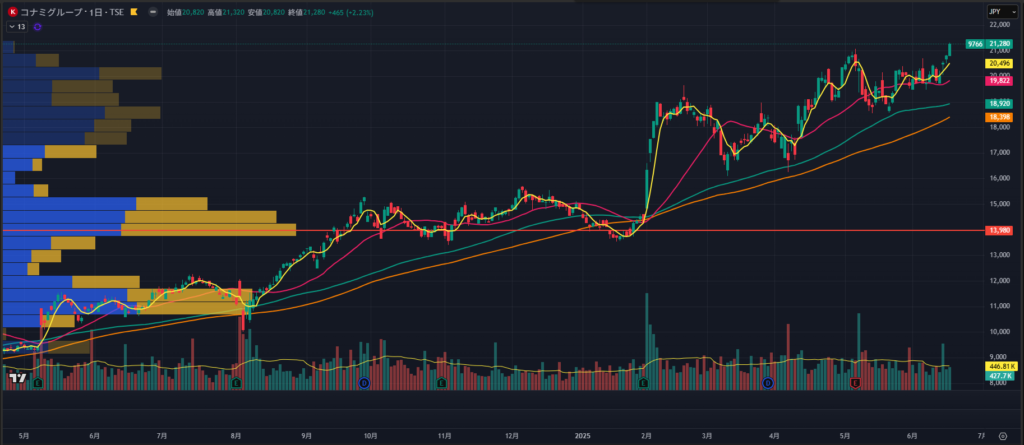Click the red Konami K symbol logo
Image resolution: width=1024 pixels, height=445 pixels.
point(12,12)
